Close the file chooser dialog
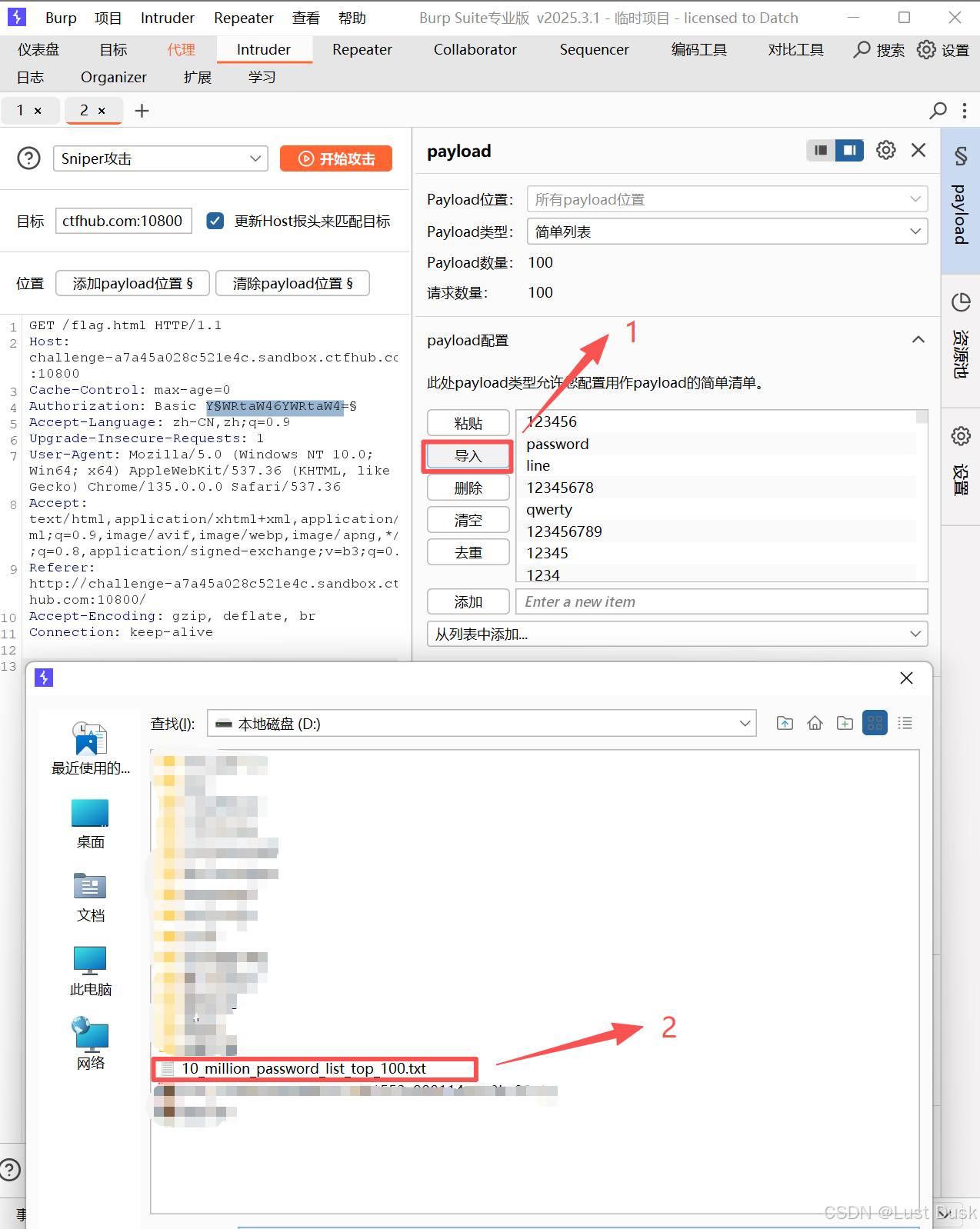The image size is (980, 1229). point(906,678)
